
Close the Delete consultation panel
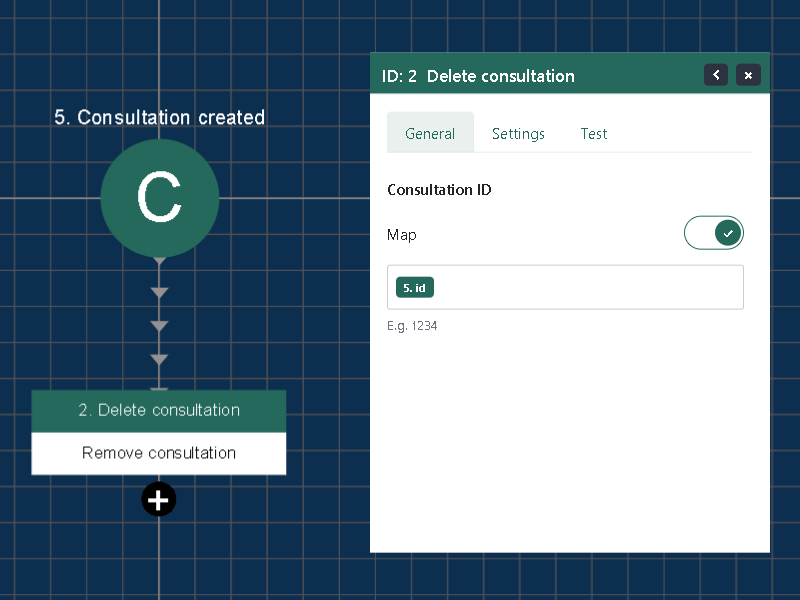pyautogui.click(x=748, y=75)
